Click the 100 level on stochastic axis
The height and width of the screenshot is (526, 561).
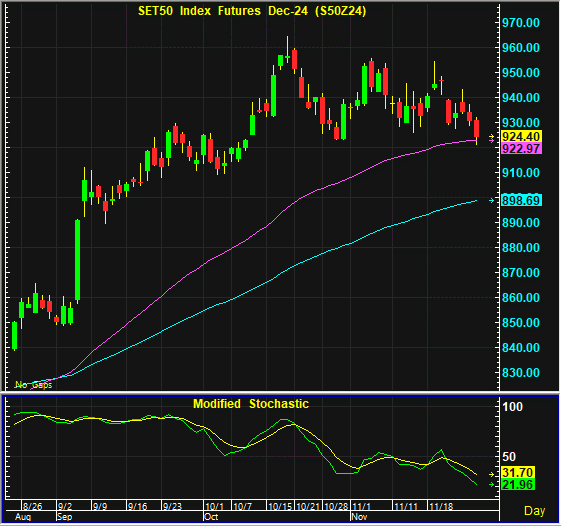[x=512, y=407]
